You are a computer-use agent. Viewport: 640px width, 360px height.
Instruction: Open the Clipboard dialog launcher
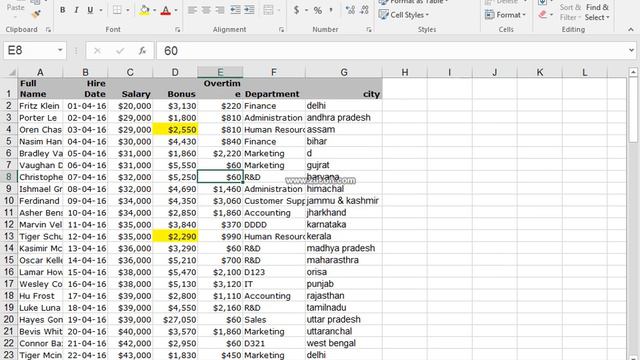click(49, 29)
